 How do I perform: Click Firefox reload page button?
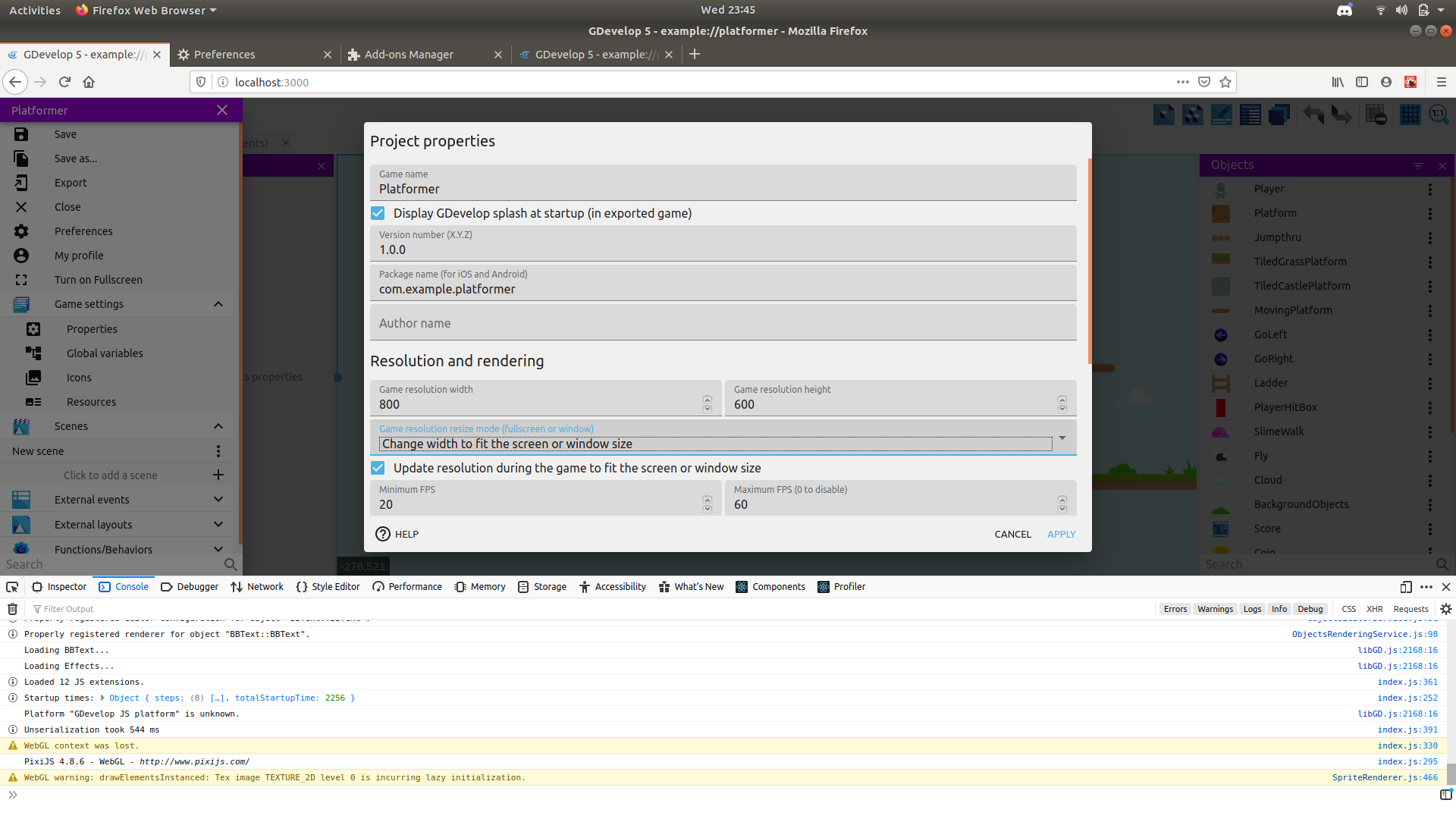(x=64, y=82)
